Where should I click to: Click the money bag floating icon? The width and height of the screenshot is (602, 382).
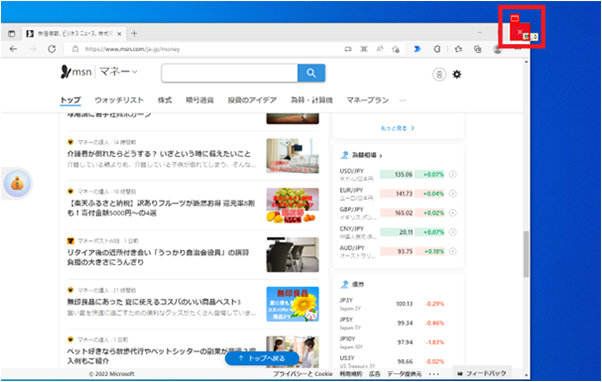coord(17,184)
